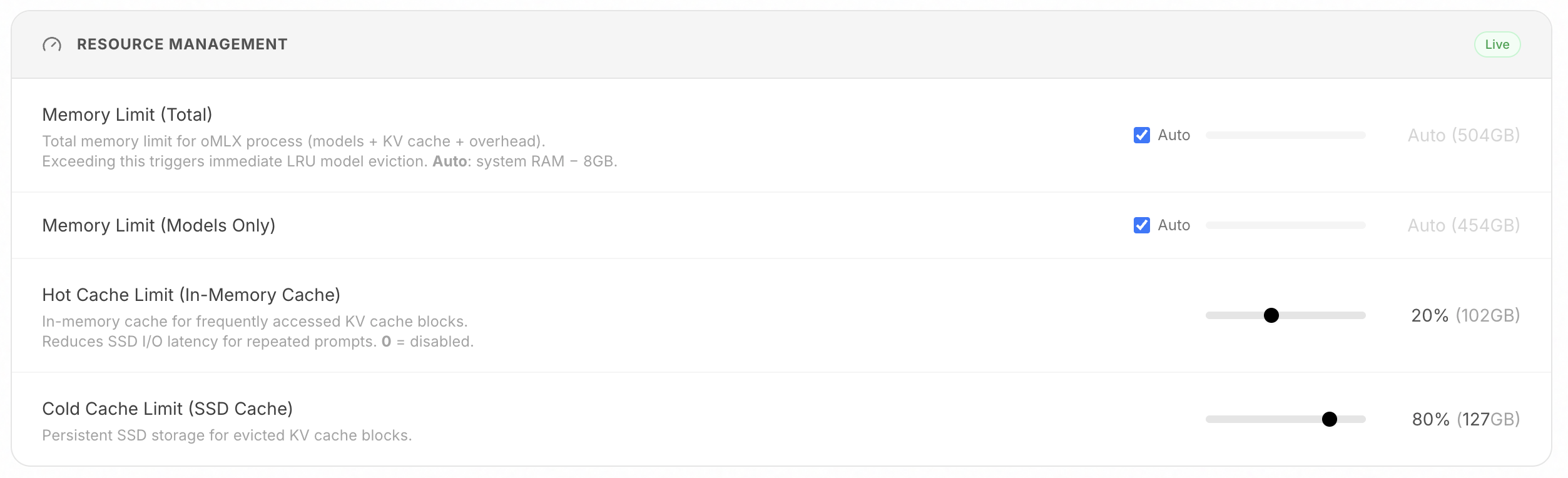The width and height of the screenshot is (1568, 478).
Task: Click the "Auto (504GB)" value readout
Action: click(1463, 135)
